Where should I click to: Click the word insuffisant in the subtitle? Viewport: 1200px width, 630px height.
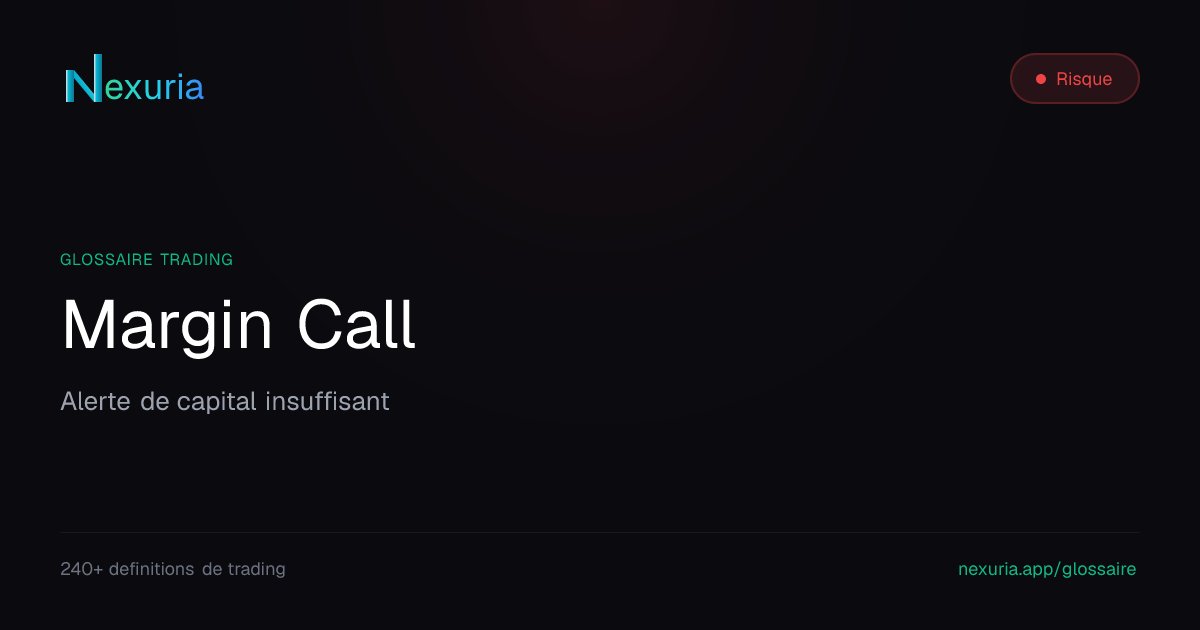(x=328, y=402)
